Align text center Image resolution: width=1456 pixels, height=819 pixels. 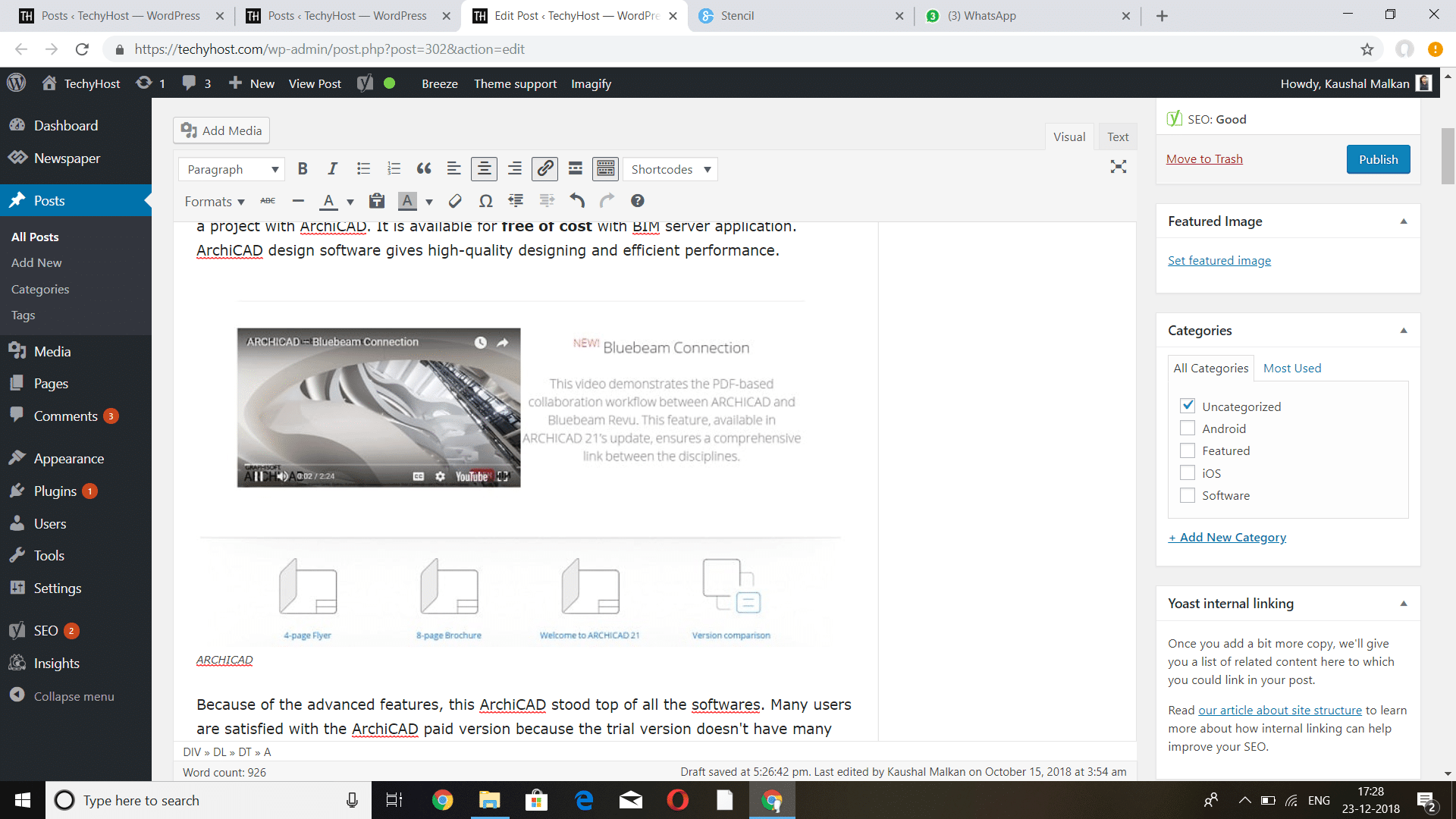pos(484,168)
